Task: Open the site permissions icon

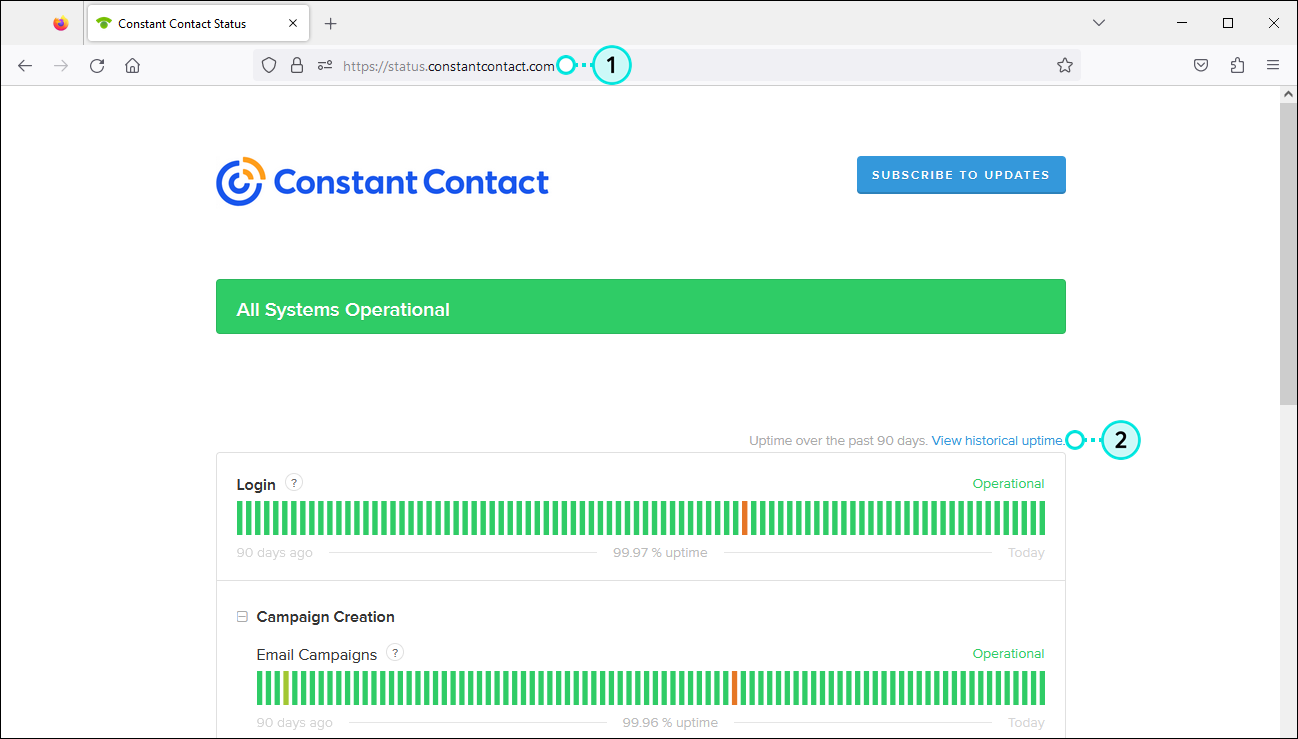Action: pos(324,65)
